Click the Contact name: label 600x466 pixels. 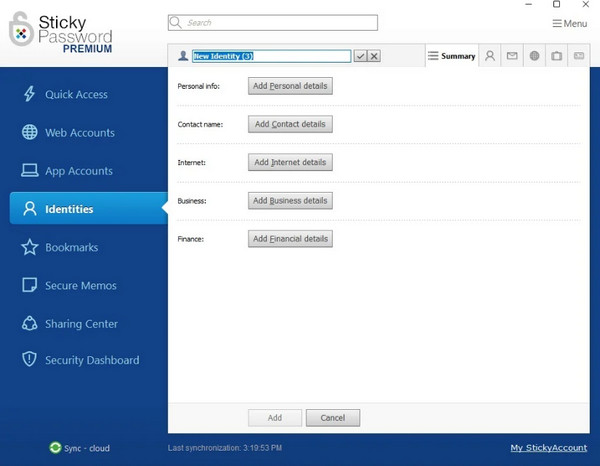pyautogui.click(x=200, y=124)
